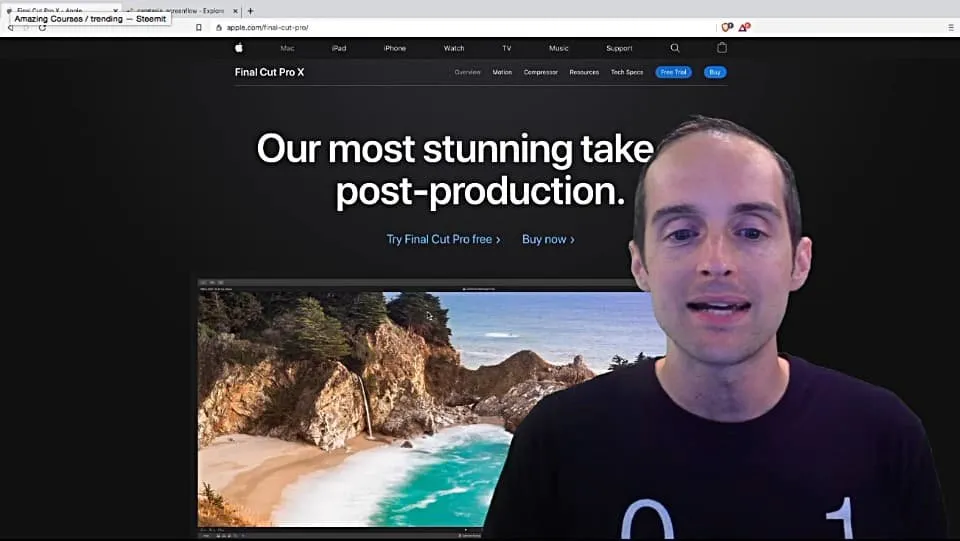960x541 pixels.
Task: Open Brave Shields lion icon
Action: [x=727, y=27]
